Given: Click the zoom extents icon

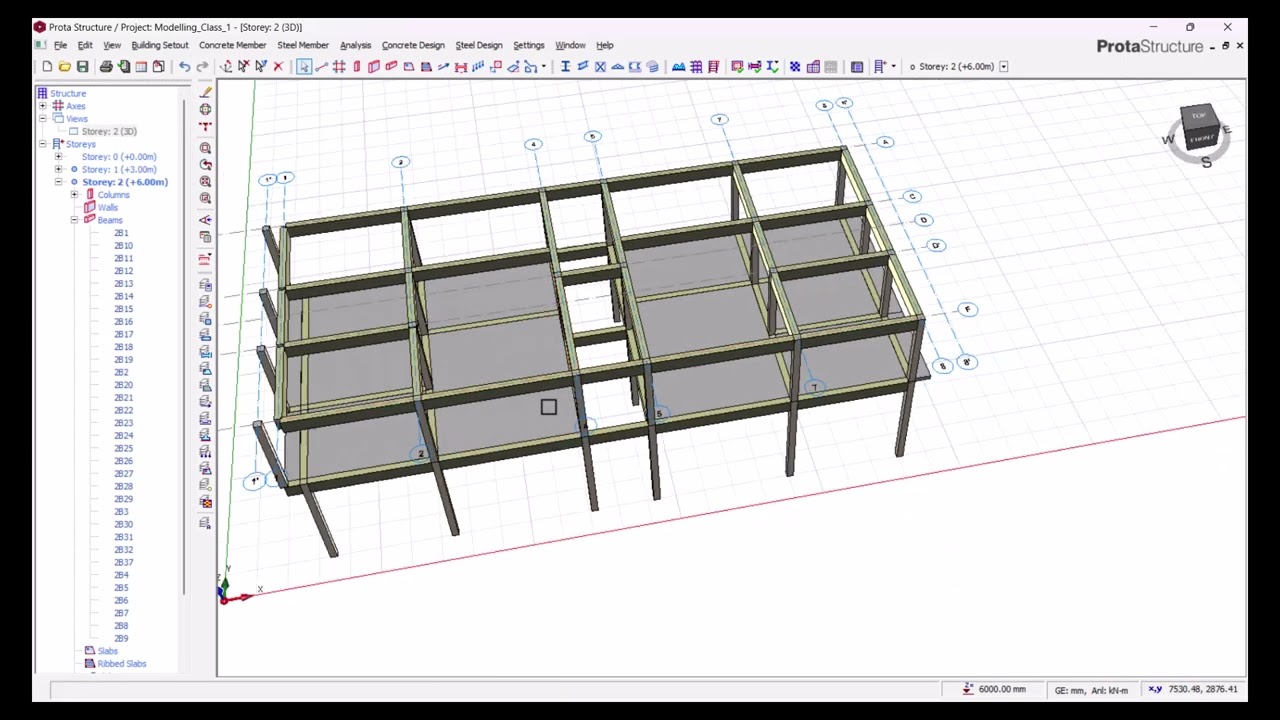Looking at the screenshot, I should [x=205, y=182].
